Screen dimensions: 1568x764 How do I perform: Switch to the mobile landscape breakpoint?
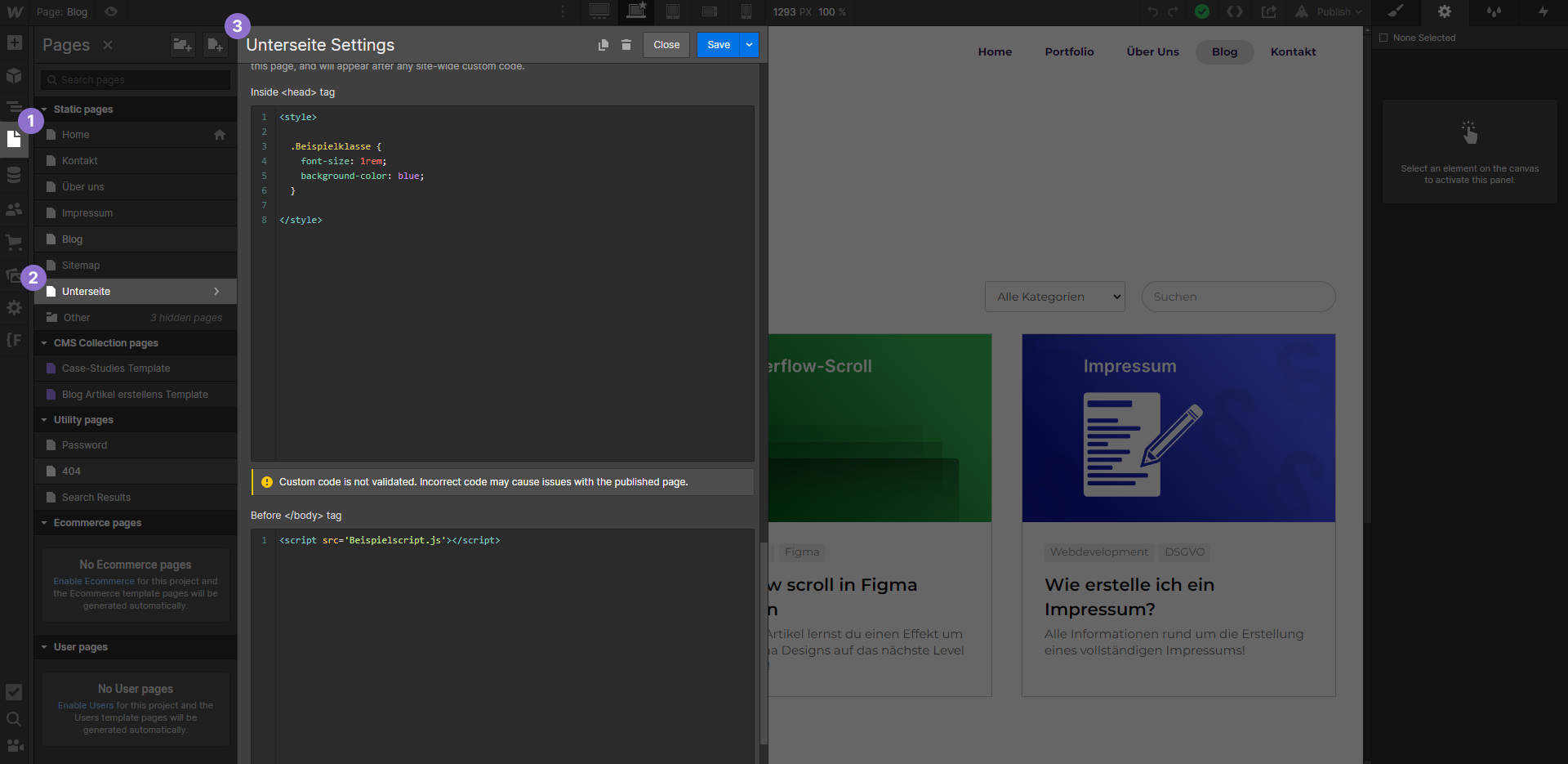710,11
